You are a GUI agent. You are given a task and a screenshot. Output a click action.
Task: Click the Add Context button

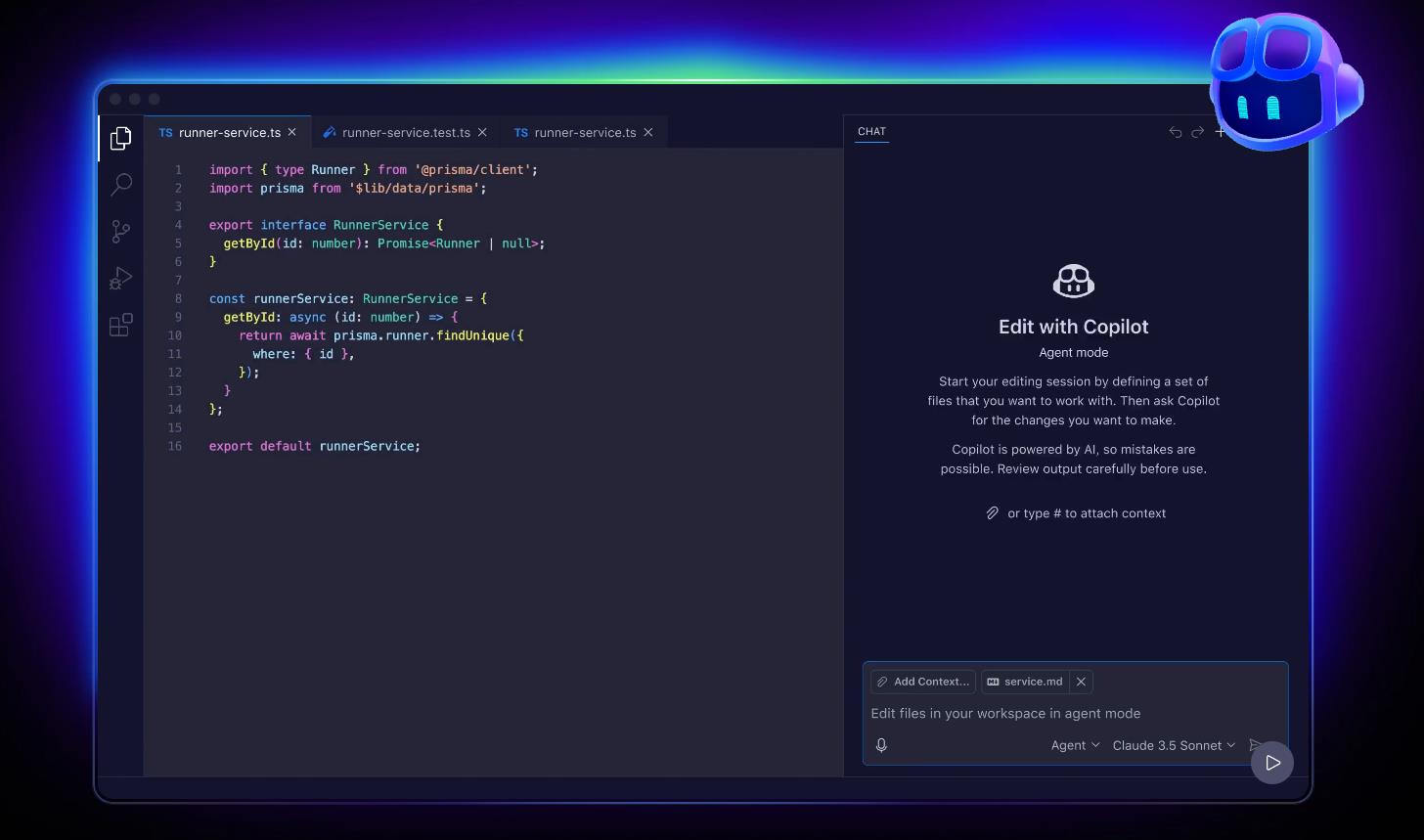[922, 682]
